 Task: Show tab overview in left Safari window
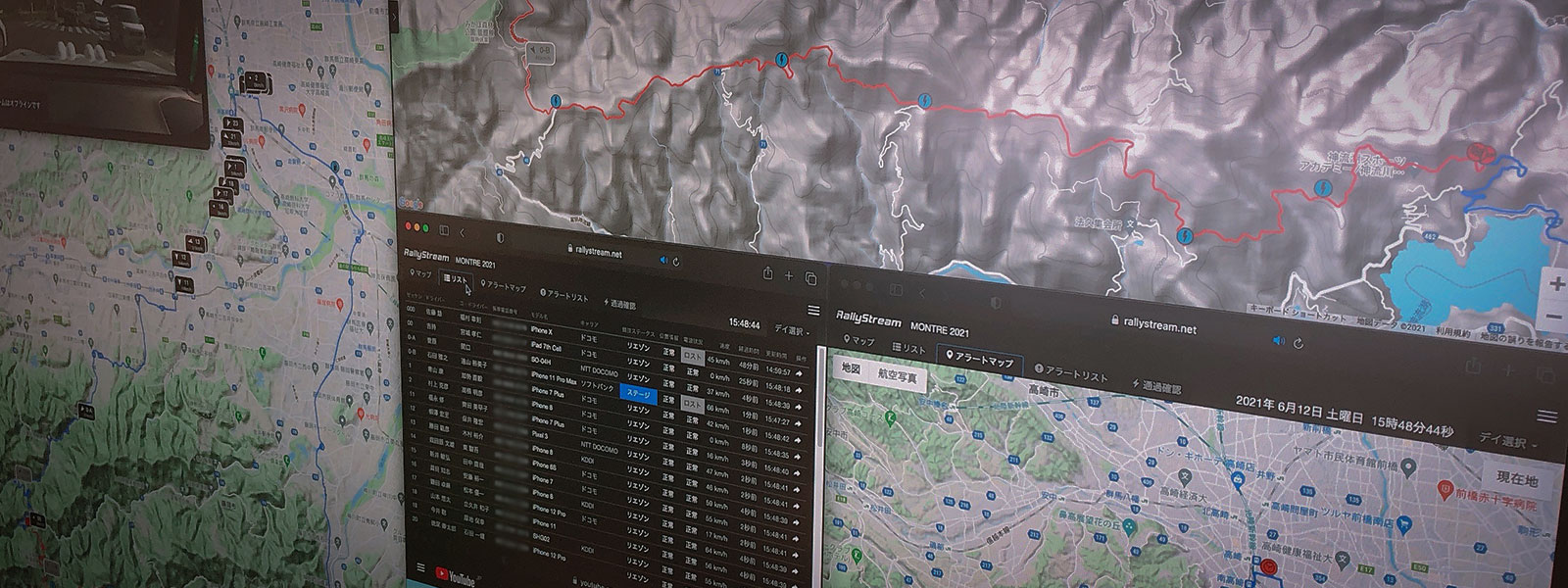(810, 278)
